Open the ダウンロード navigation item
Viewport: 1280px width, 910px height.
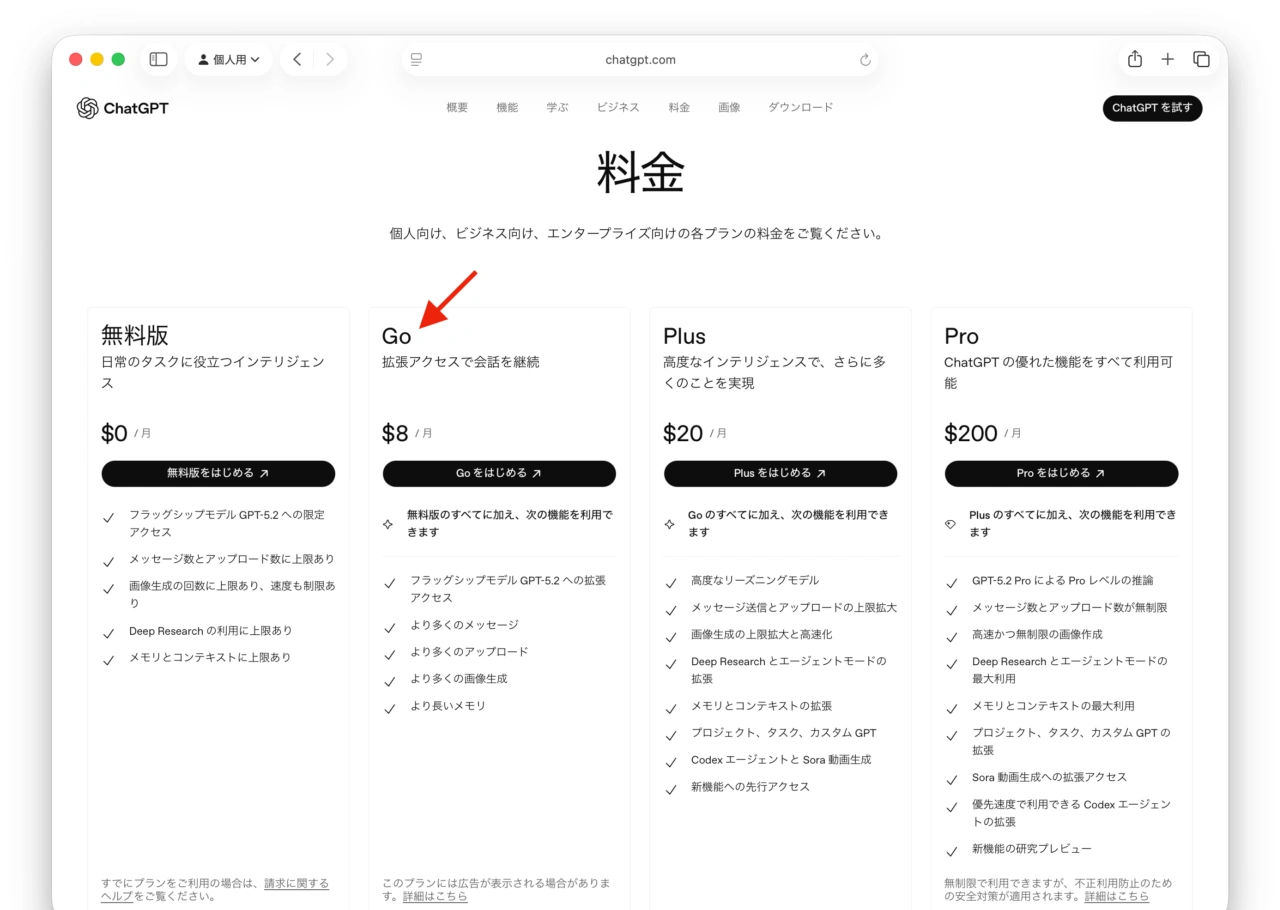(800, 108)
